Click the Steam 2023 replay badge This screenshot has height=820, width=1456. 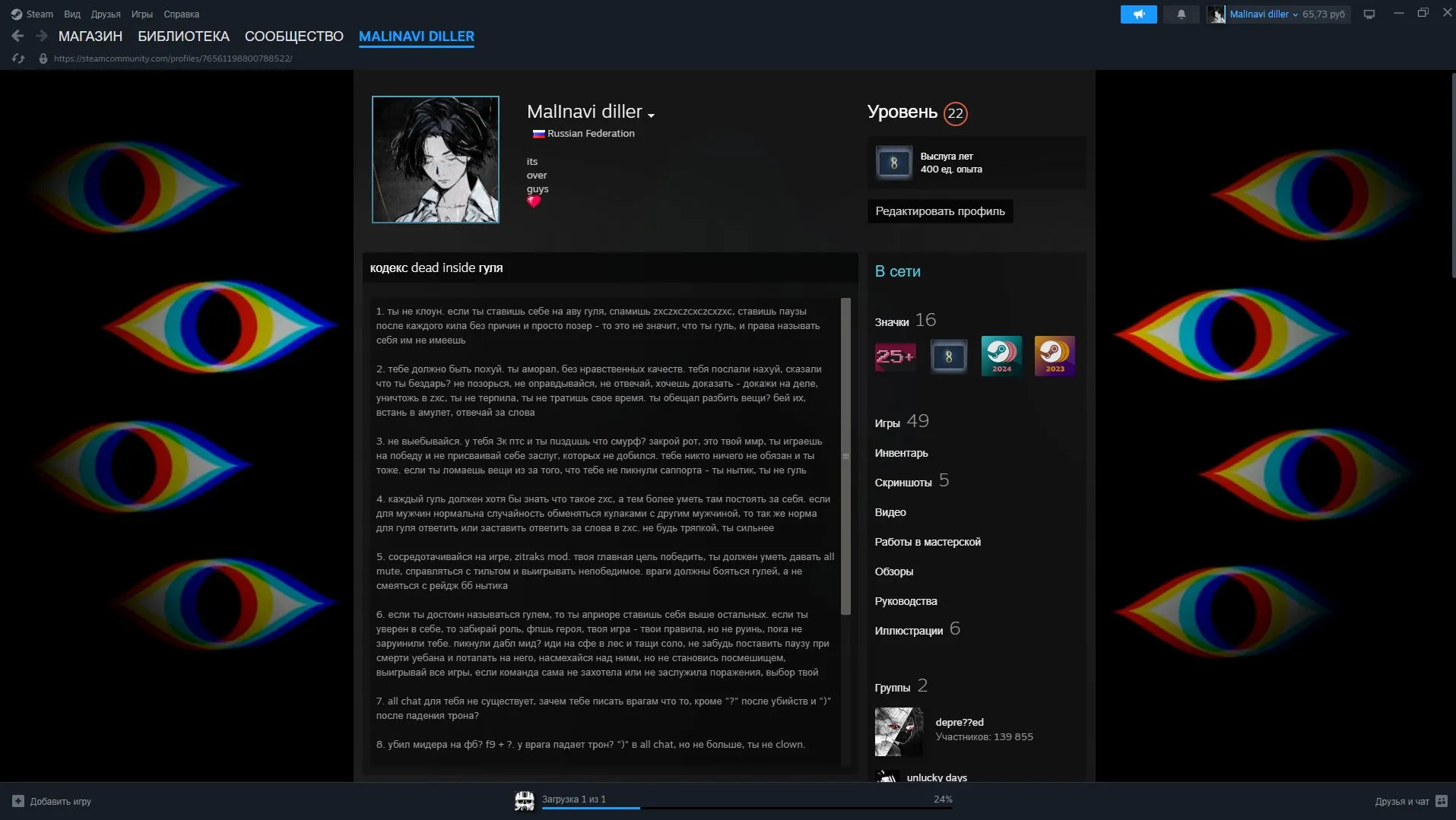pos(1055,356)
